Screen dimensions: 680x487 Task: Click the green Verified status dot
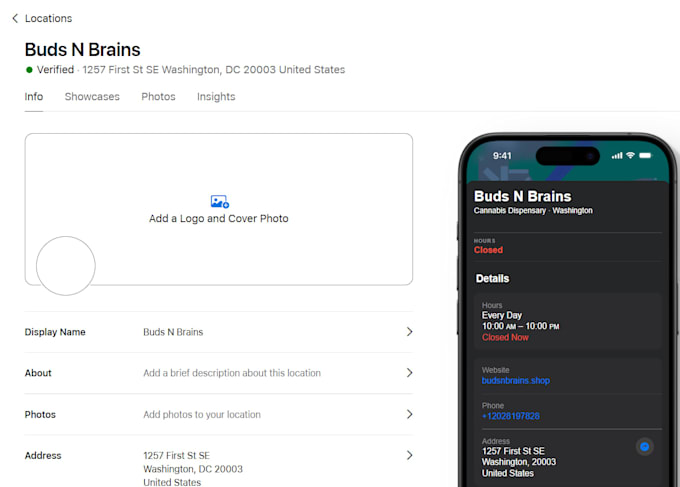coord(29,70)
